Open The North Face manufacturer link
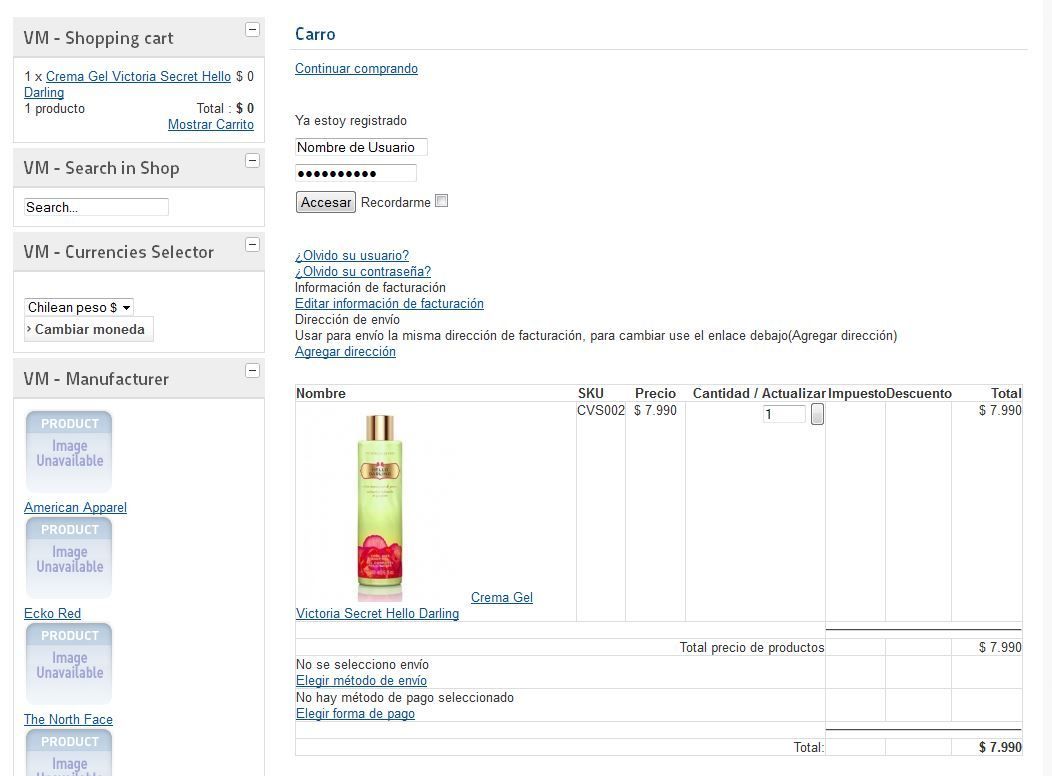 point(68,720)
